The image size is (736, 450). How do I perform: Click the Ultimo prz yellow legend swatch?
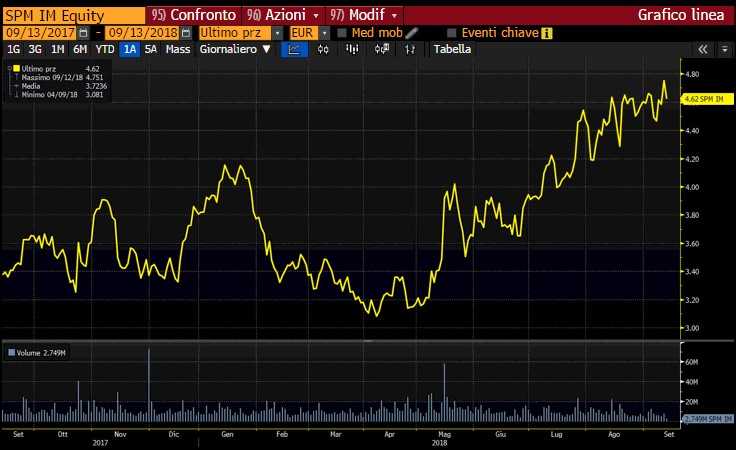(x=16, y=69)
